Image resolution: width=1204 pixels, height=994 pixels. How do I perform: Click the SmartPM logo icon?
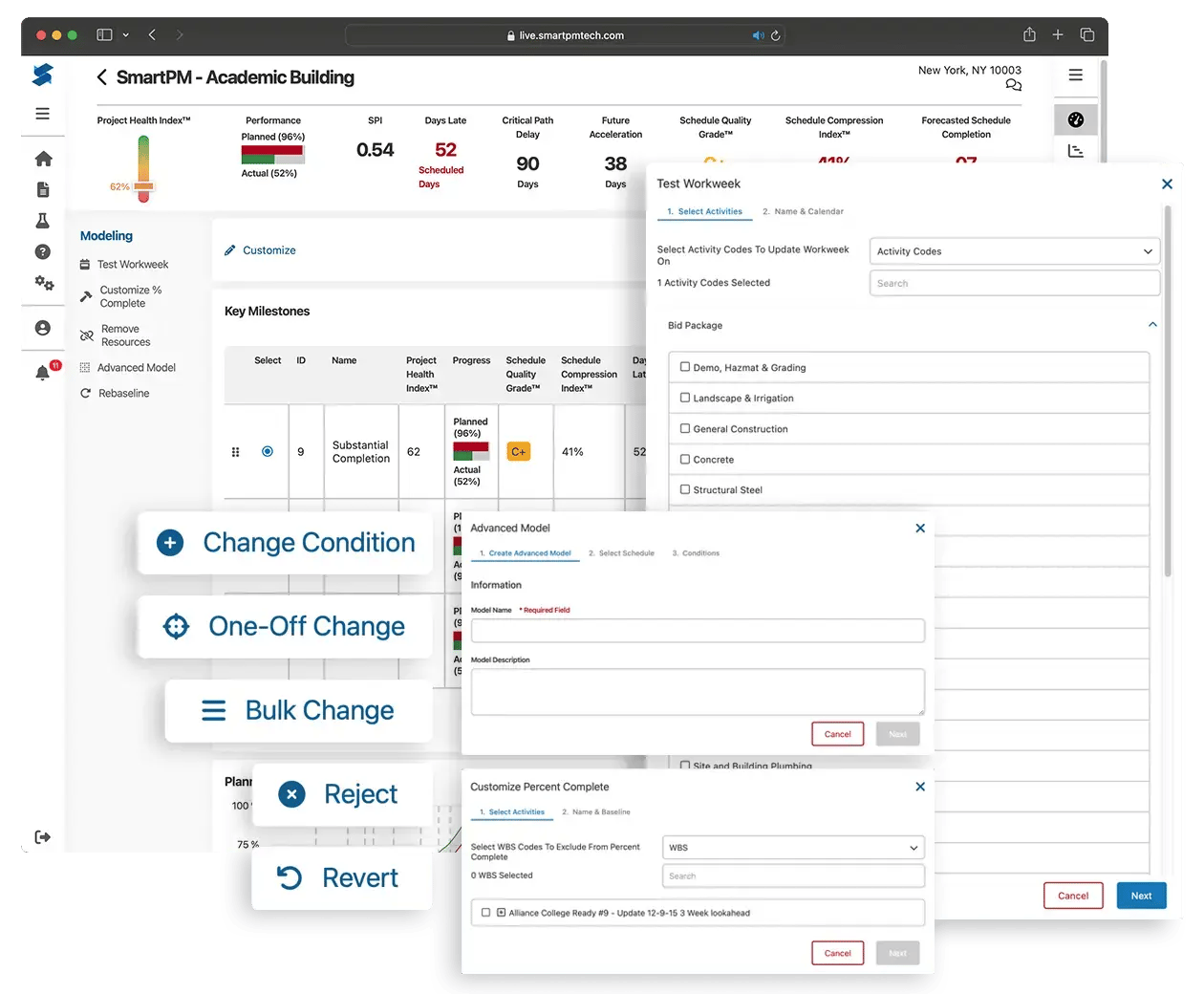[x=42, y=75]
